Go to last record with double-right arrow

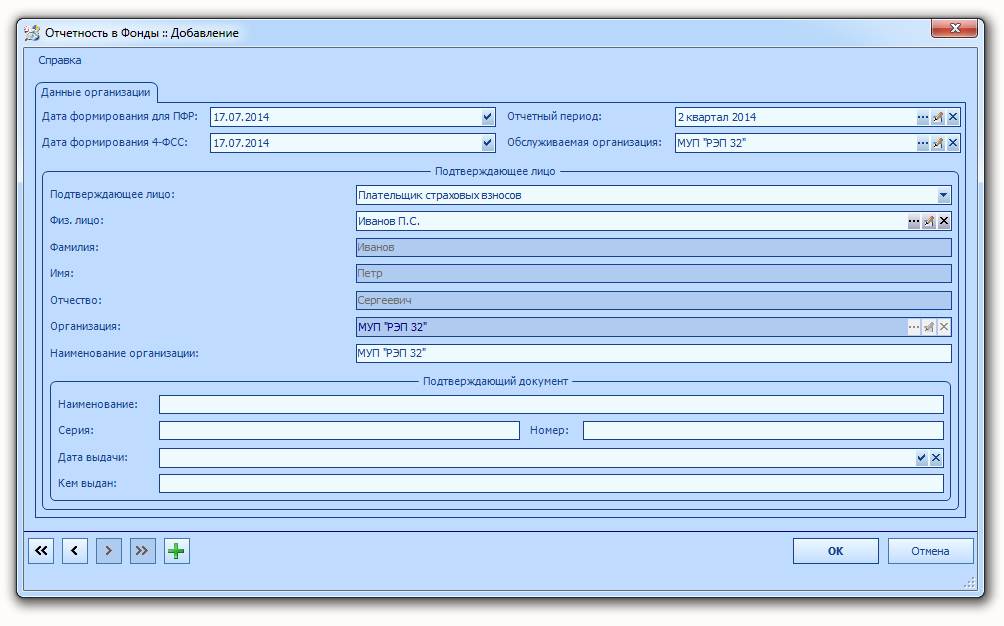(x=143, y=551)
